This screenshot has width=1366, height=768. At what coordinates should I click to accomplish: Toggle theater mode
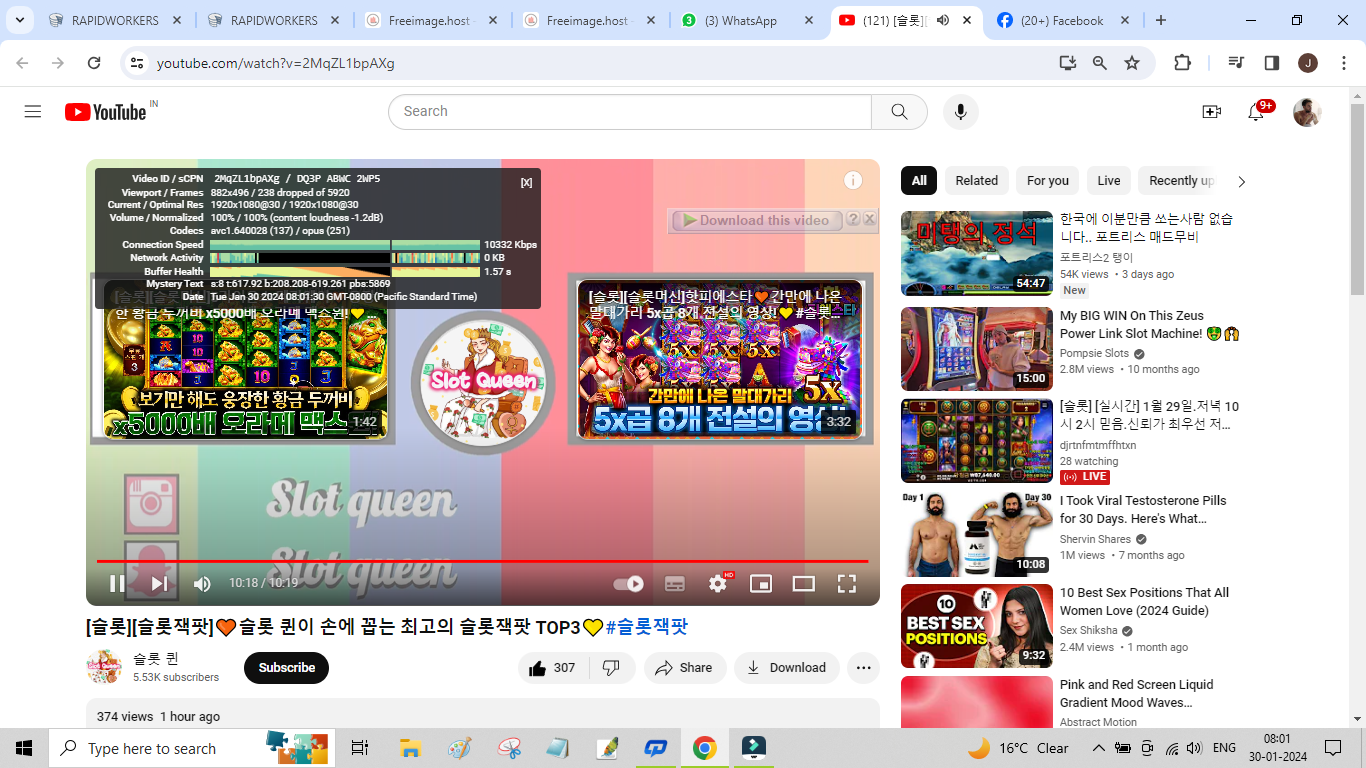804,584
